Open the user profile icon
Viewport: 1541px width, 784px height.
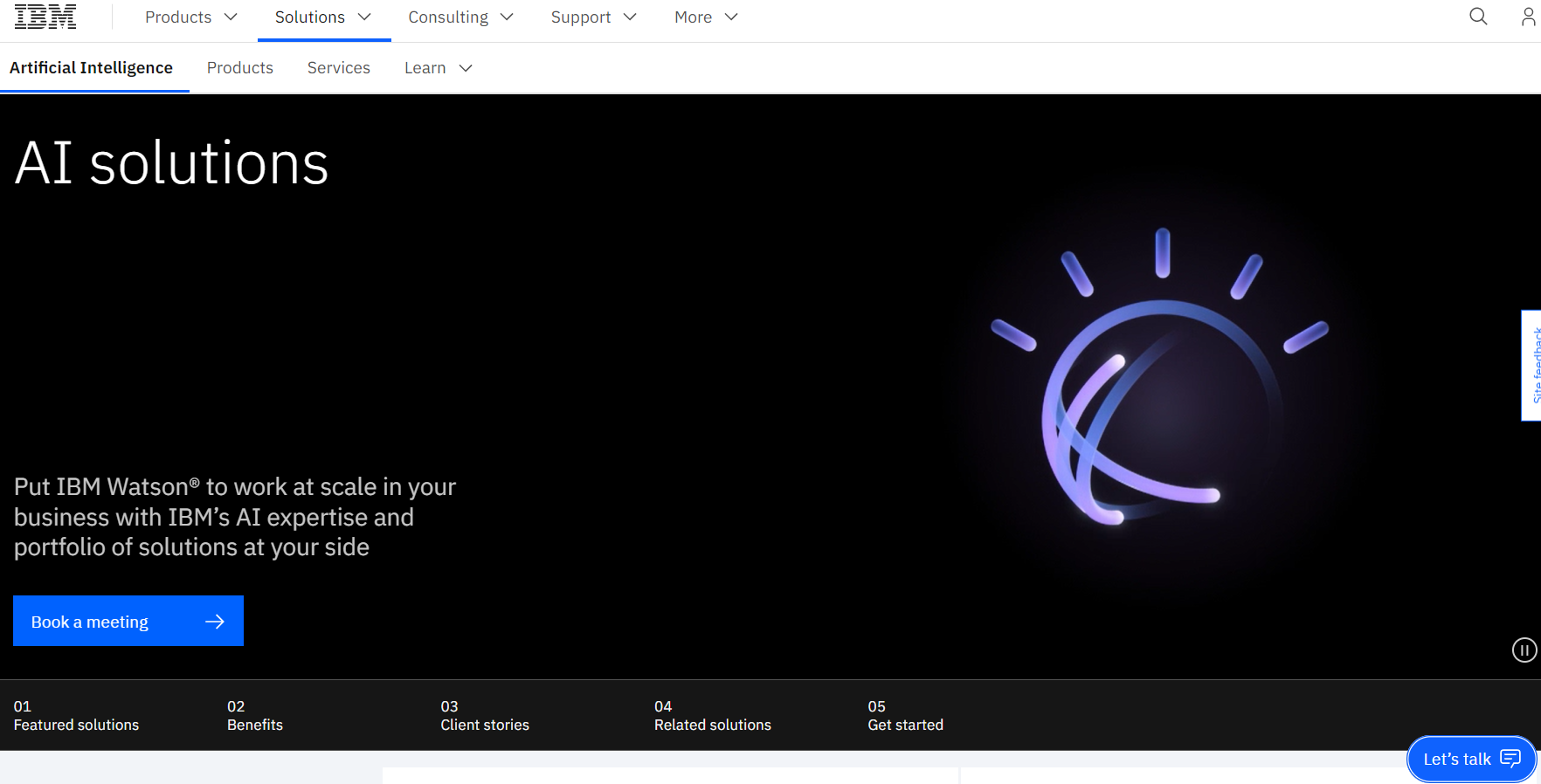point(1528,17)
